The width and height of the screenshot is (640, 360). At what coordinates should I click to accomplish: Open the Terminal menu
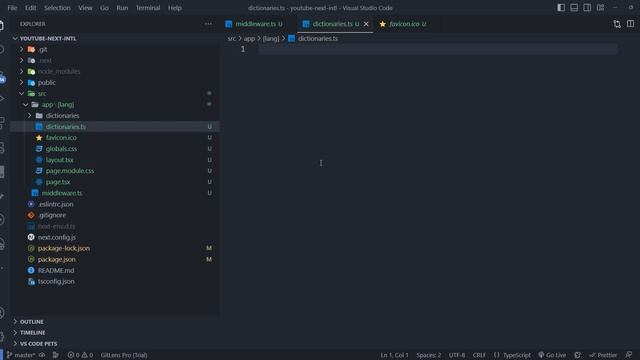(x=148, y=8)
